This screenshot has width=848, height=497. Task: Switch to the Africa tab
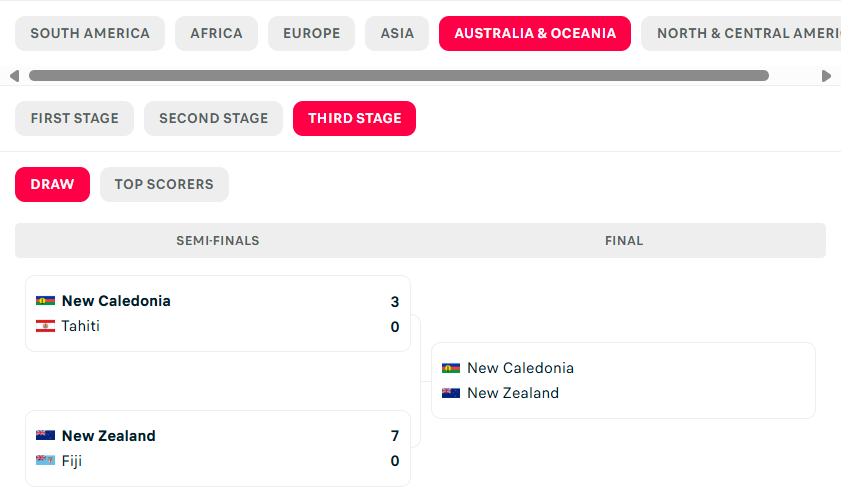coord(216,34)
